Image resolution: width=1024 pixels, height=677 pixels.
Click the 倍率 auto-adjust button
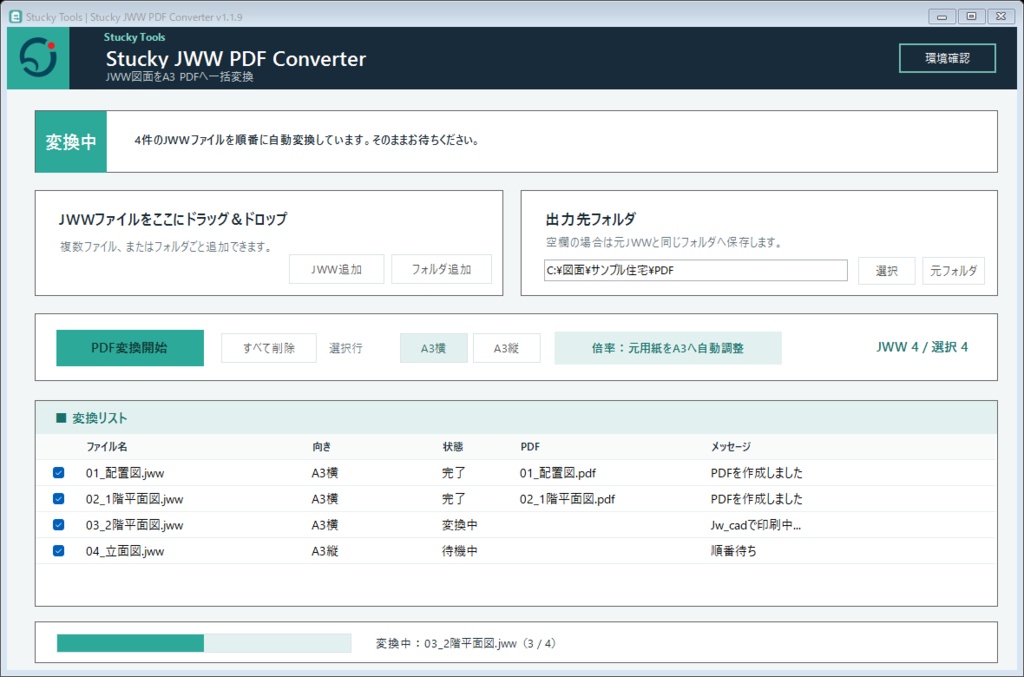(668, 348)
